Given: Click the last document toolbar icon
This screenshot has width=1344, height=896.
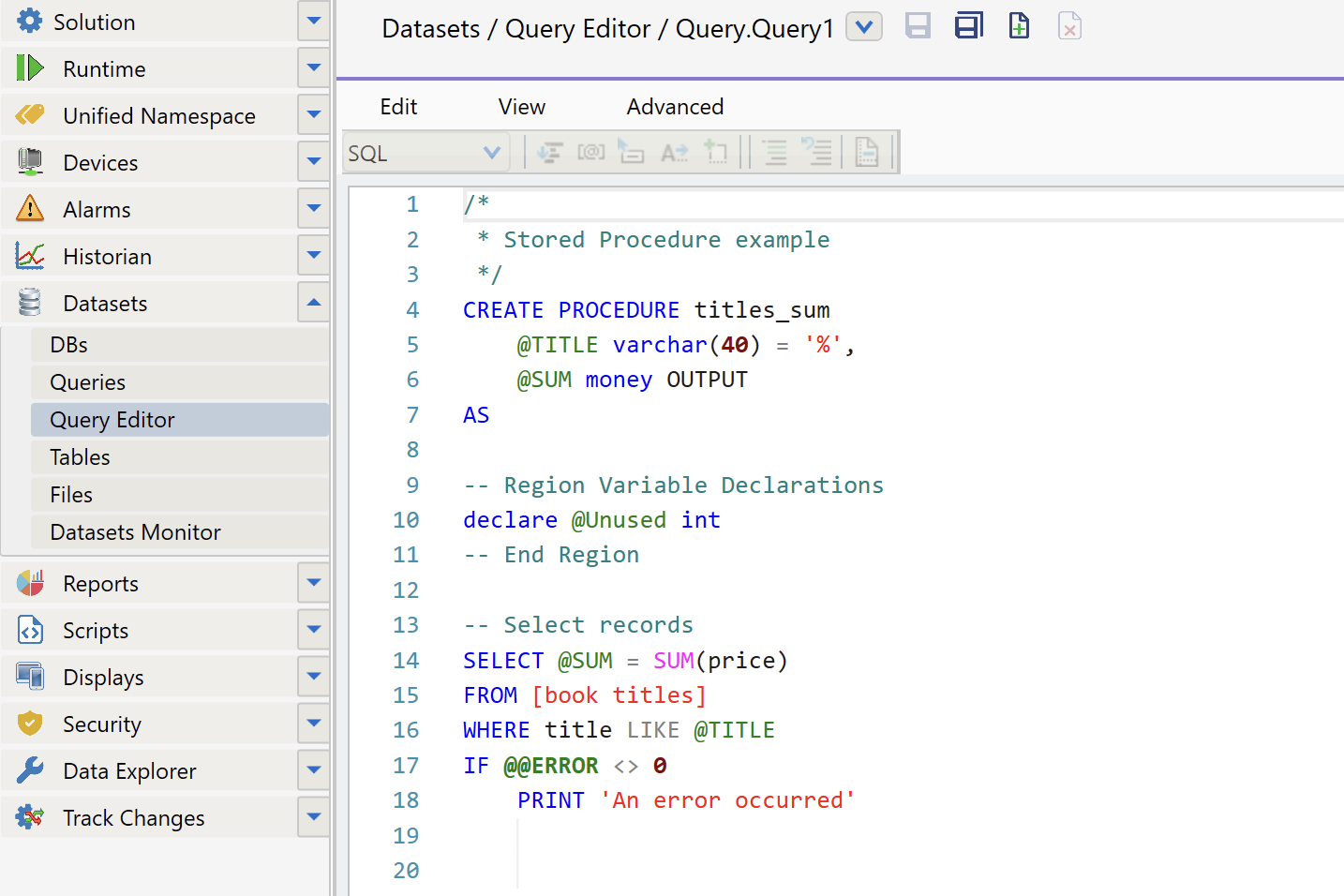Looking at the screenshot, I should point(867,152).
